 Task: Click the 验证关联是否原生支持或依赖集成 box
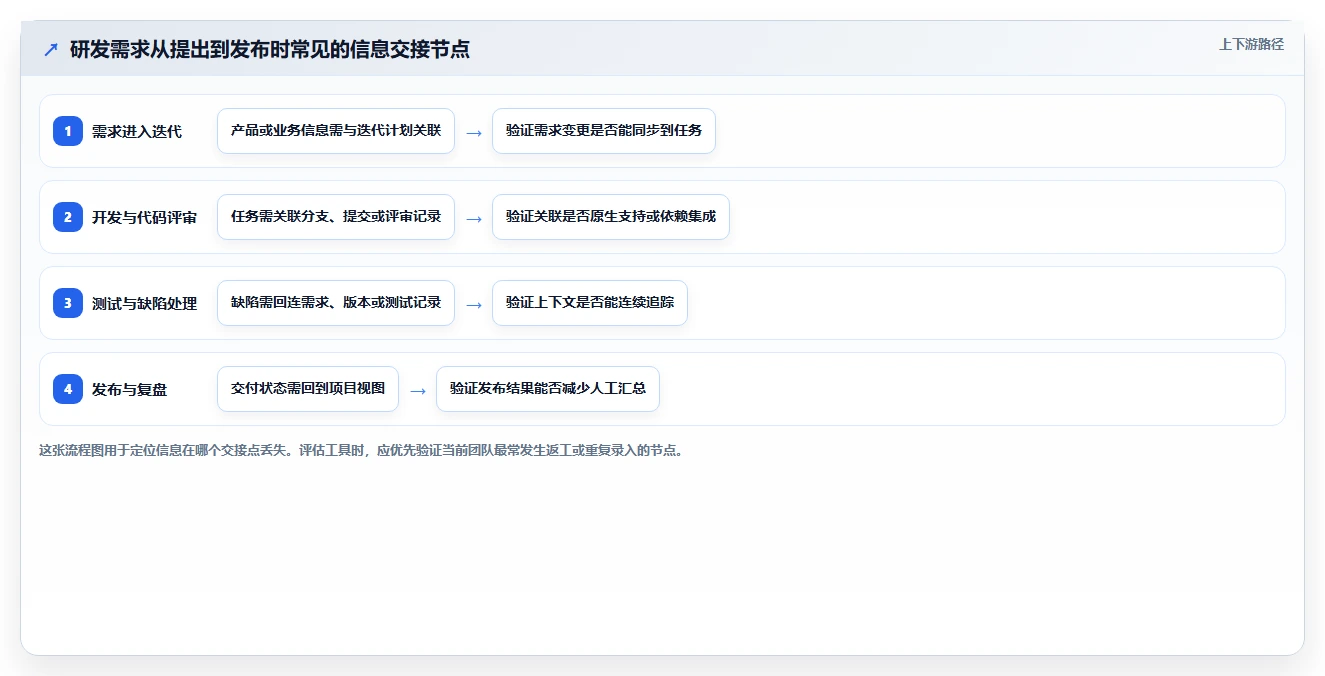[x=611, y=217]
